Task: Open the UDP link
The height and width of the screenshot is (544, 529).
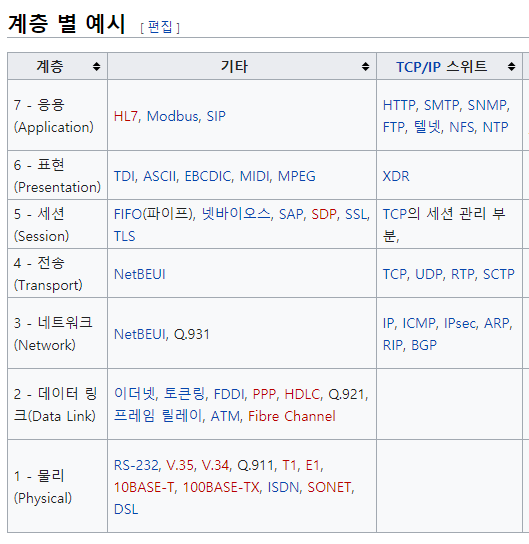Action: click(x=429, y=274)
